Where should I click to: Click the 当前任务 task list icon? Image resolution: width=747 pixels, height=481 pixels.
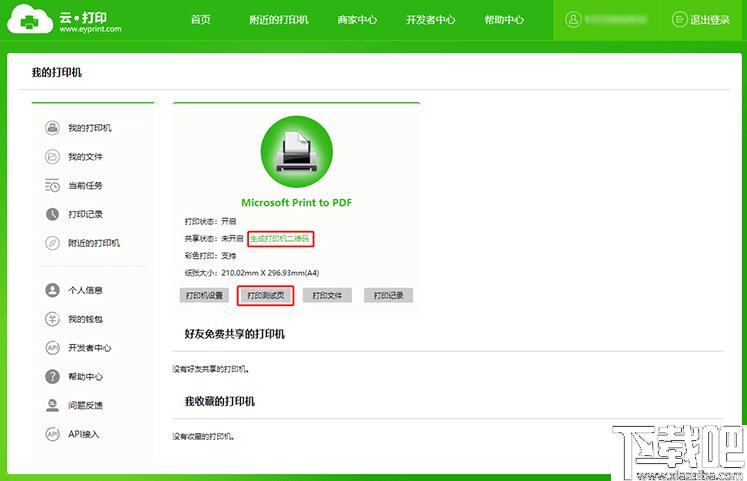(52, 185)
